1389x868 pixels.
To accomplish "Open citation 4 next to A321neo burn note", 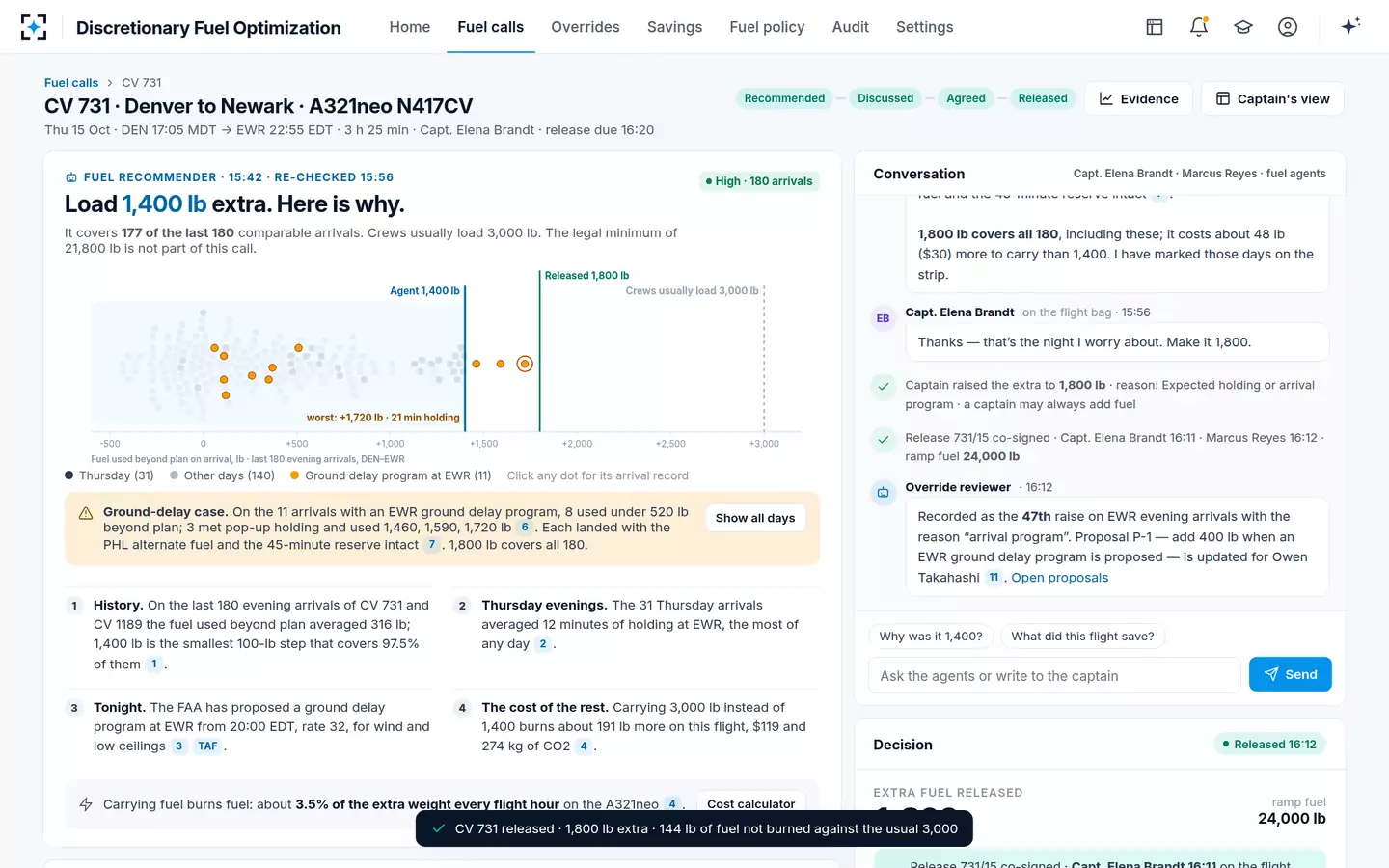I will pos(672,804).
